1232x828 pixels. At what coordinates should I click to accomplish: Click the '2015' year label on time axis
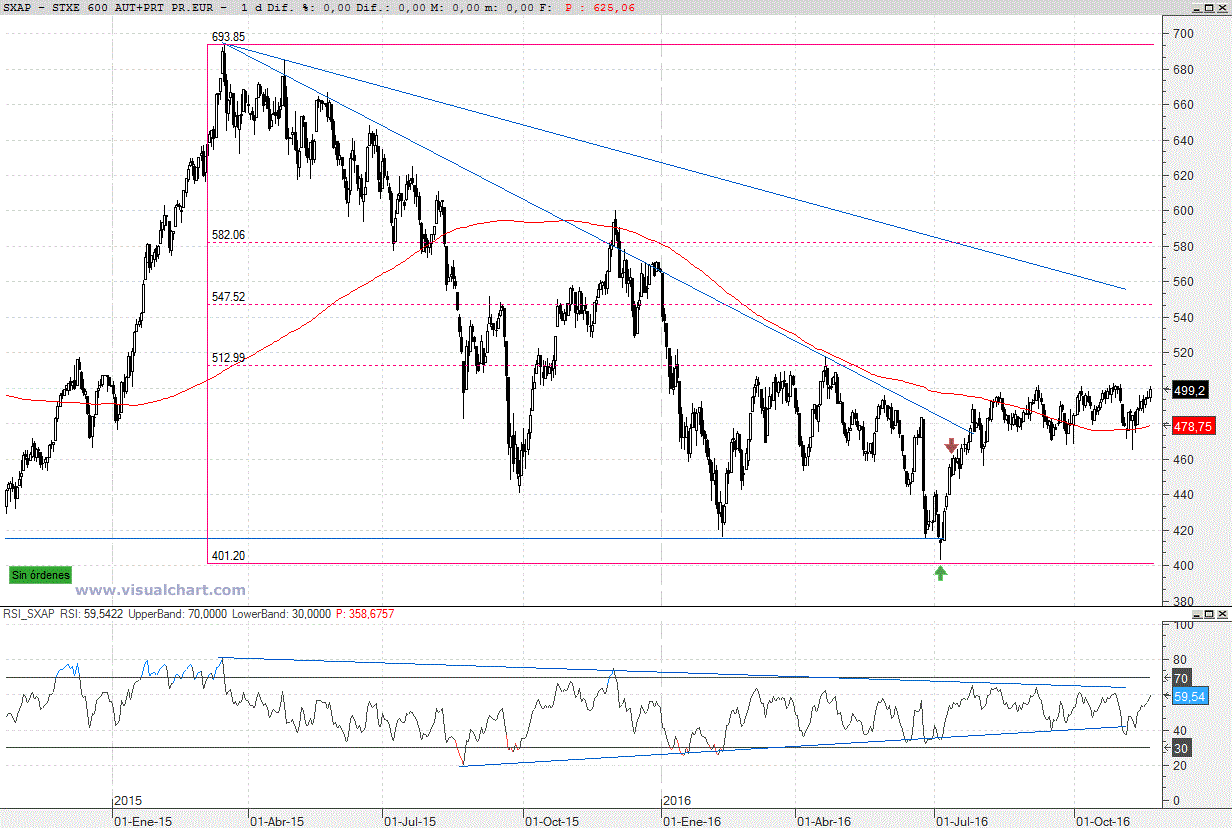(127, 801)
